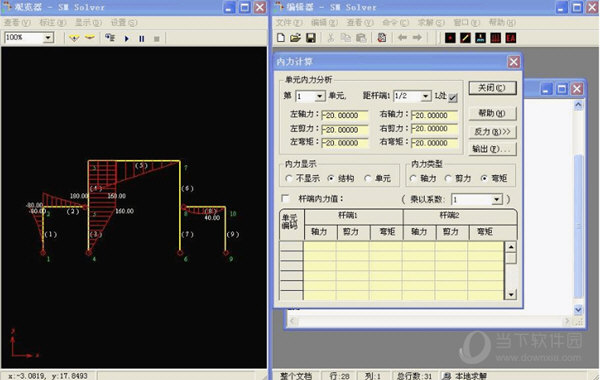The image size is (600, 380).
Task: Click the left arrow back icon
Action: [x=402, y=38]
